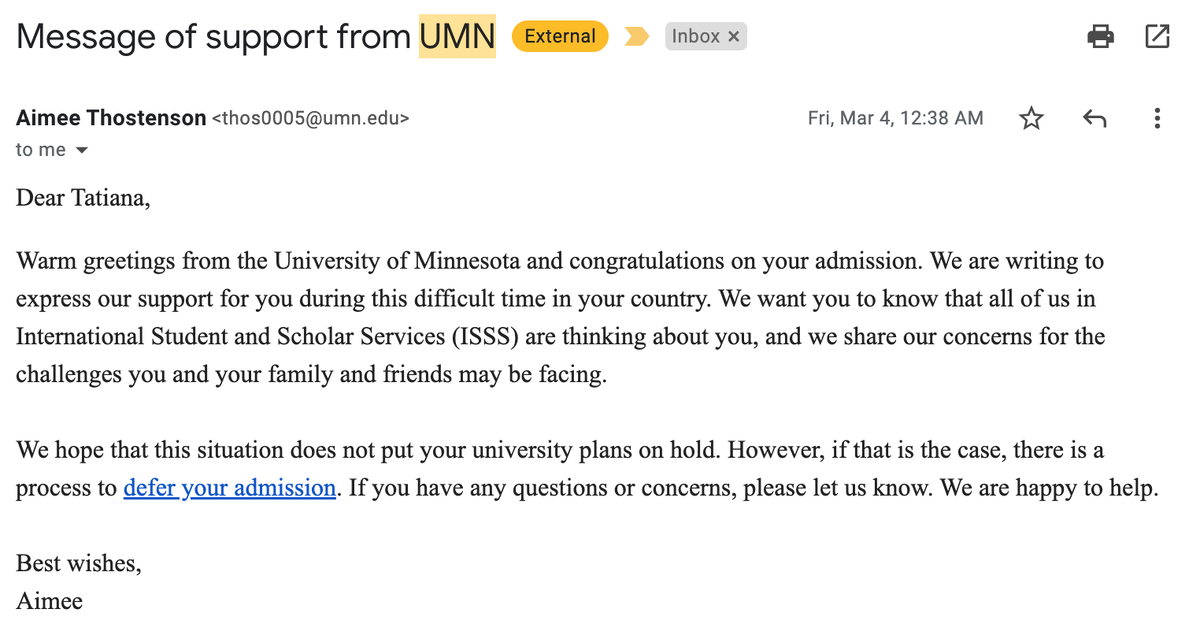Star this message from Aimee Thostenson
1200x624 pixels.
click(1031, 119)
